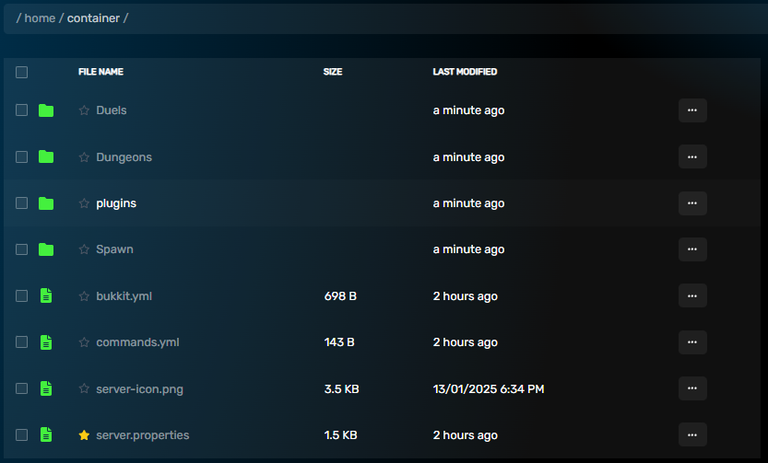Screen dimensions: 768x463
Task: Open the Duels folder
Action: 111,110
